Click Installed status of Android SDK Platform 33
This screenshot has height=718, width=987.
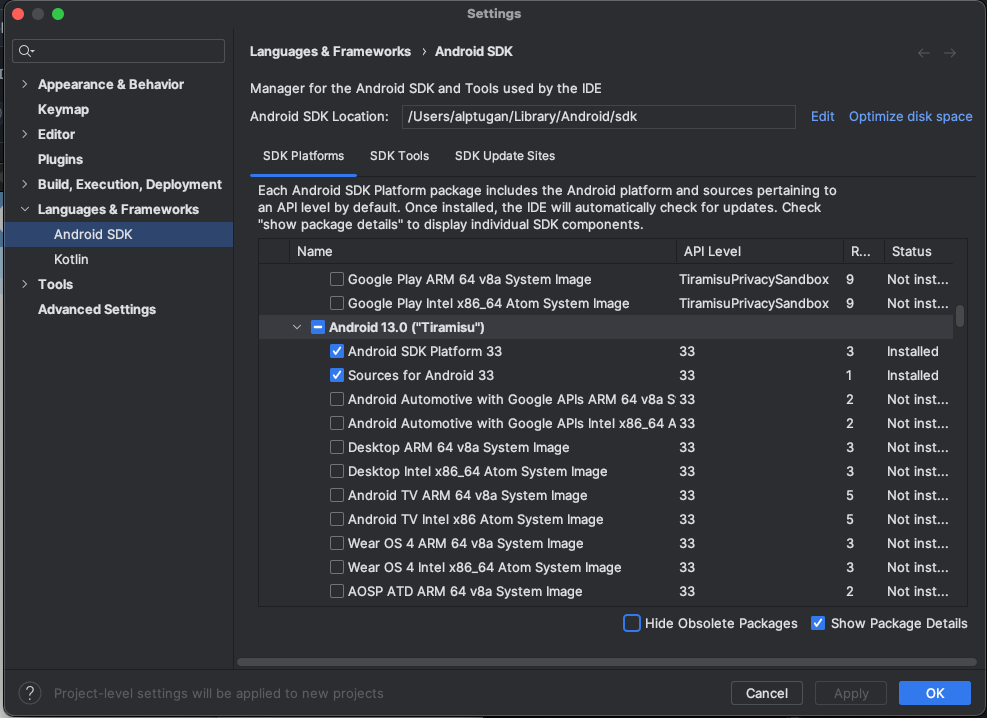coord(912,351)
